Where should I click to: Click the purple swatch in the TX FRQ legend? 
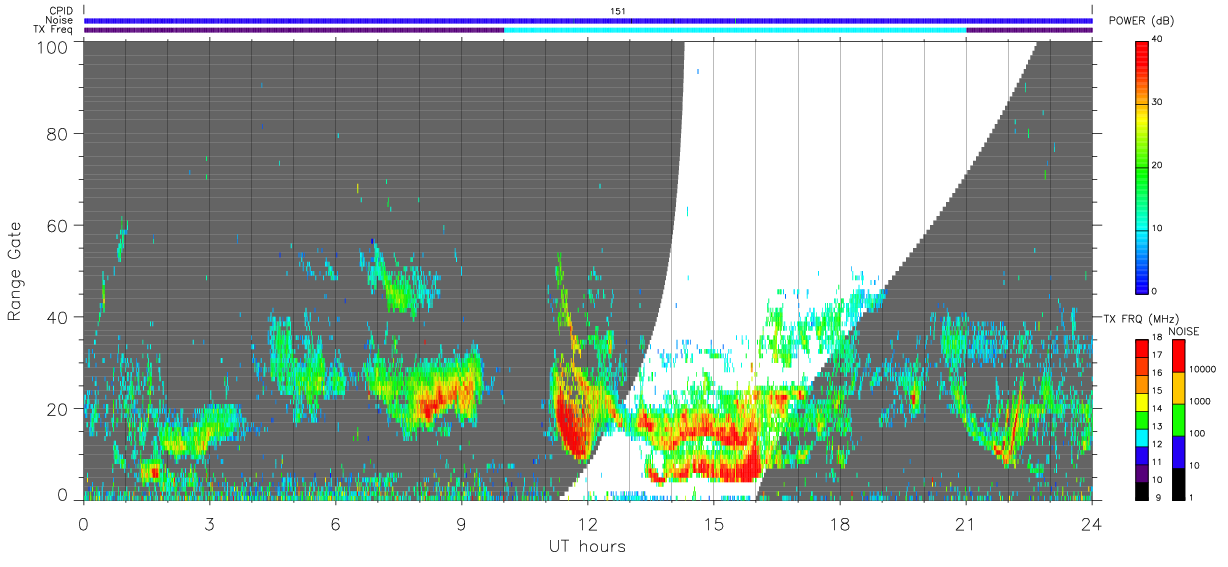pos(1142,474)
